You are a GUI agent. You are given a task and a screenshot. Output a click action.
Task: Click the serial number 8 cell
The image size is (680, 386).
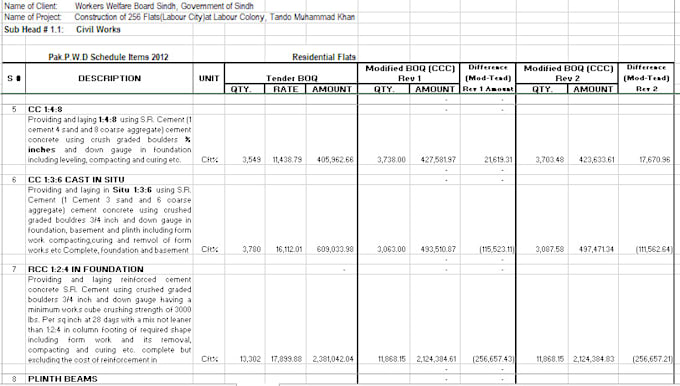point(14,379)
